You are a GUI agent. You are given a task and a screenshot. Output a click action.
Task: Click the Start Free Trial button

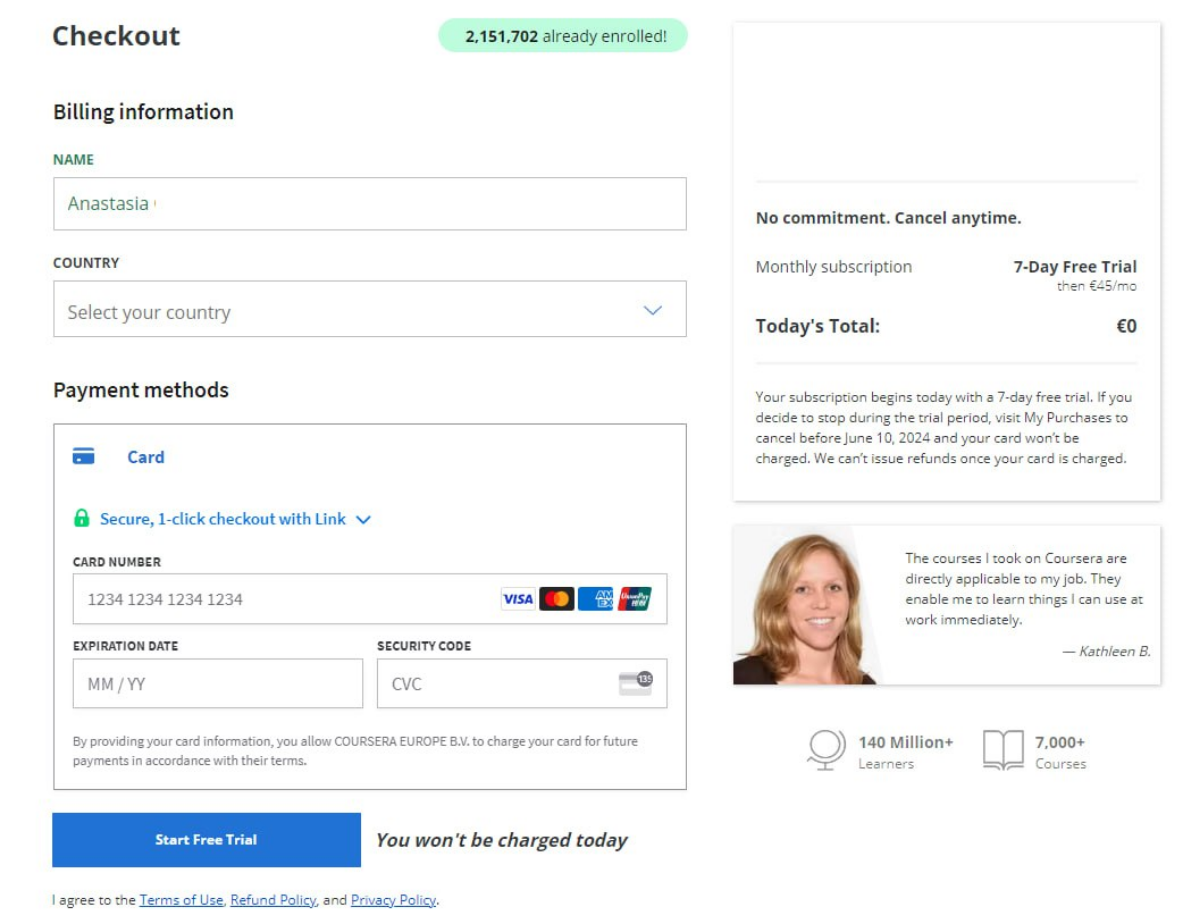(x=206, y=840)
